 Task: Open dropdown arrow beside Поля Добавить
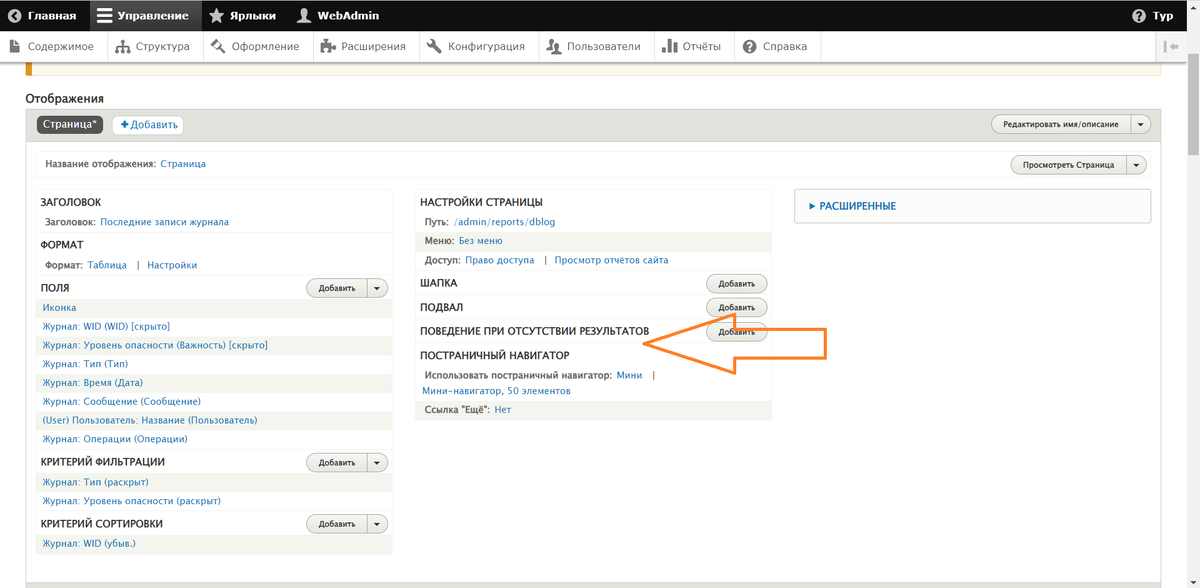377,288
